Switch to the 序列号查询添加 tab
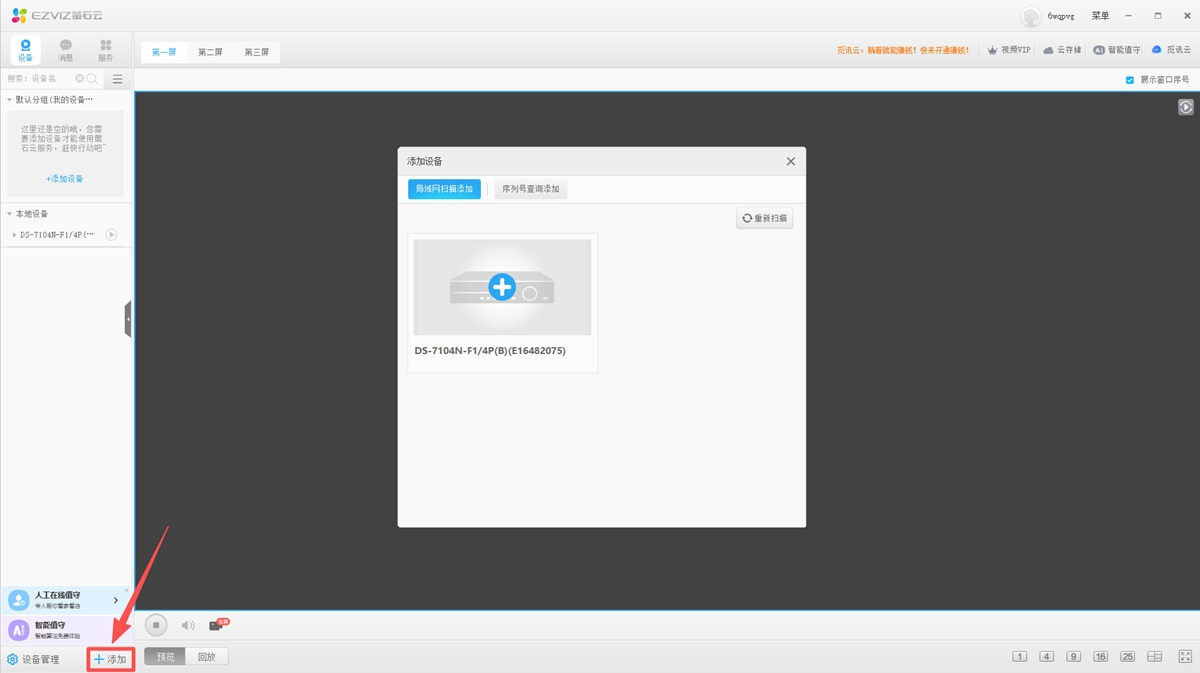Viewport: 1200px width, 673px height. [530, 189]
